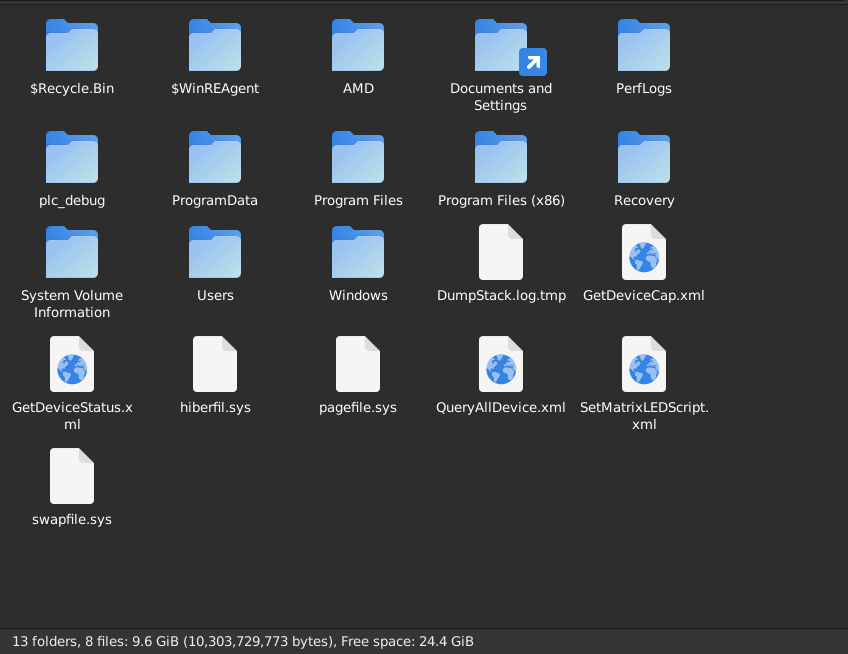Select the Program Files (x86) folder

click(x=501, y=158)
